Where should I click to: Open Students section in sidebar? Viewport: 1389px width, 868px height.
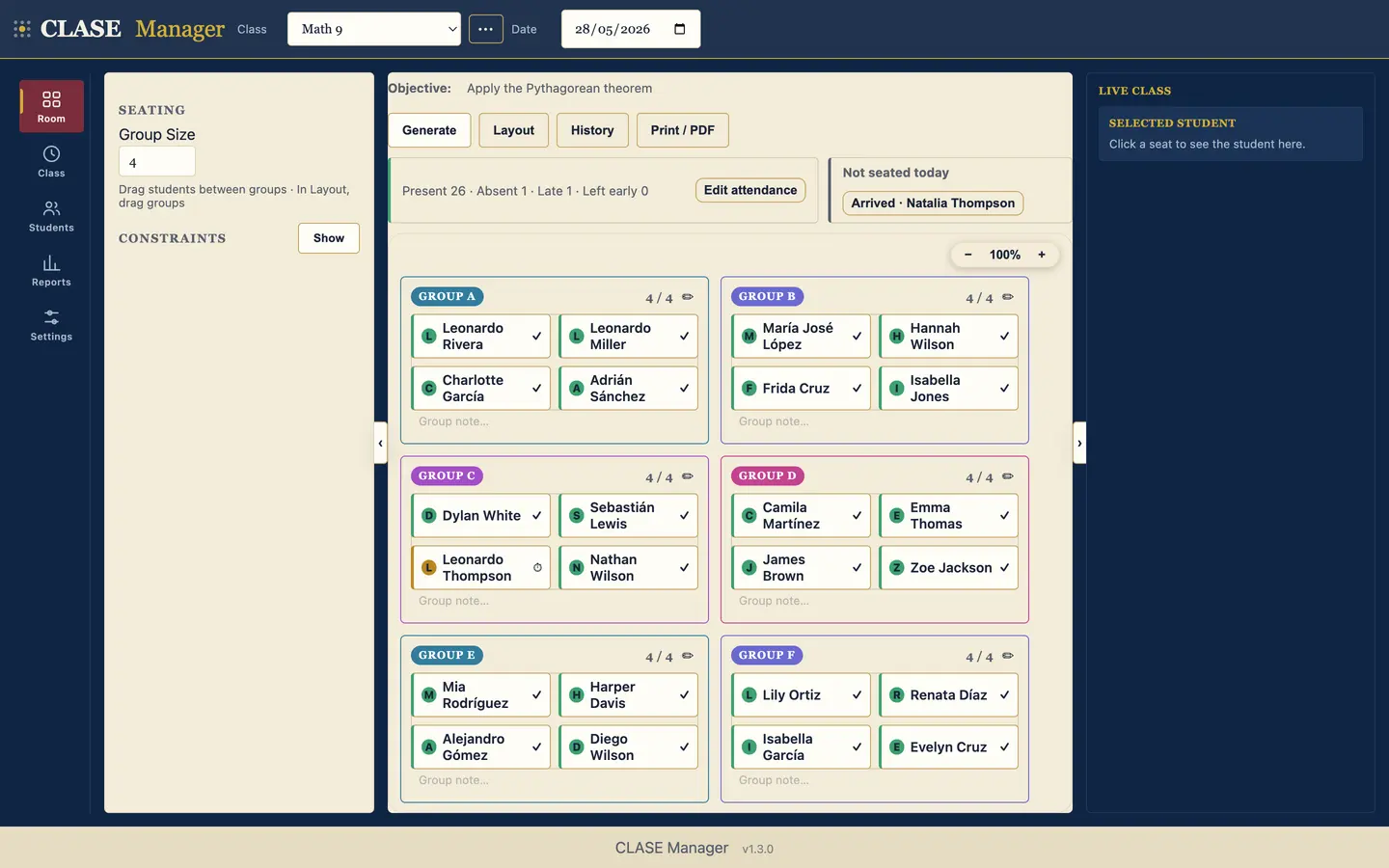51,216
